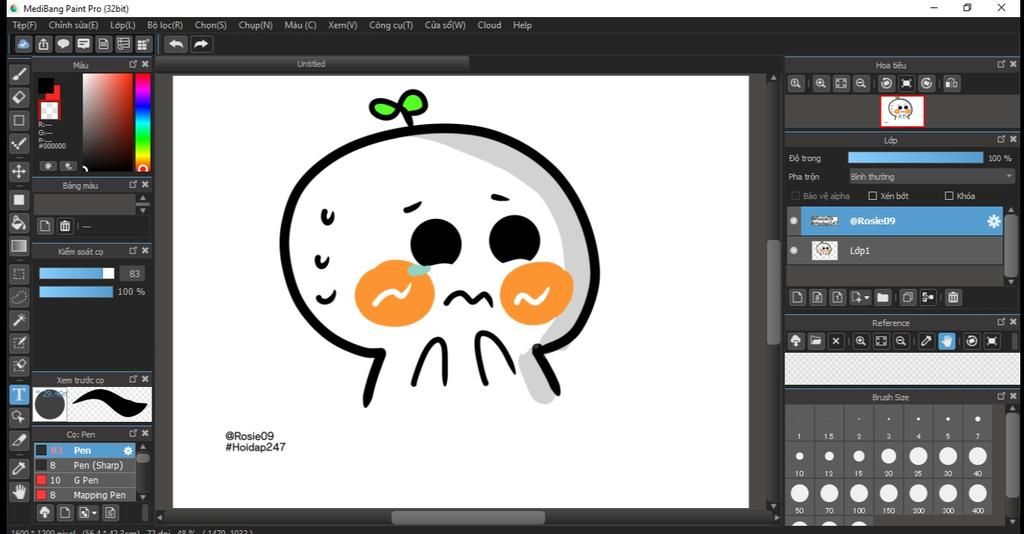Open the Chỉnh sửa(E) menu

click(73, 25)
